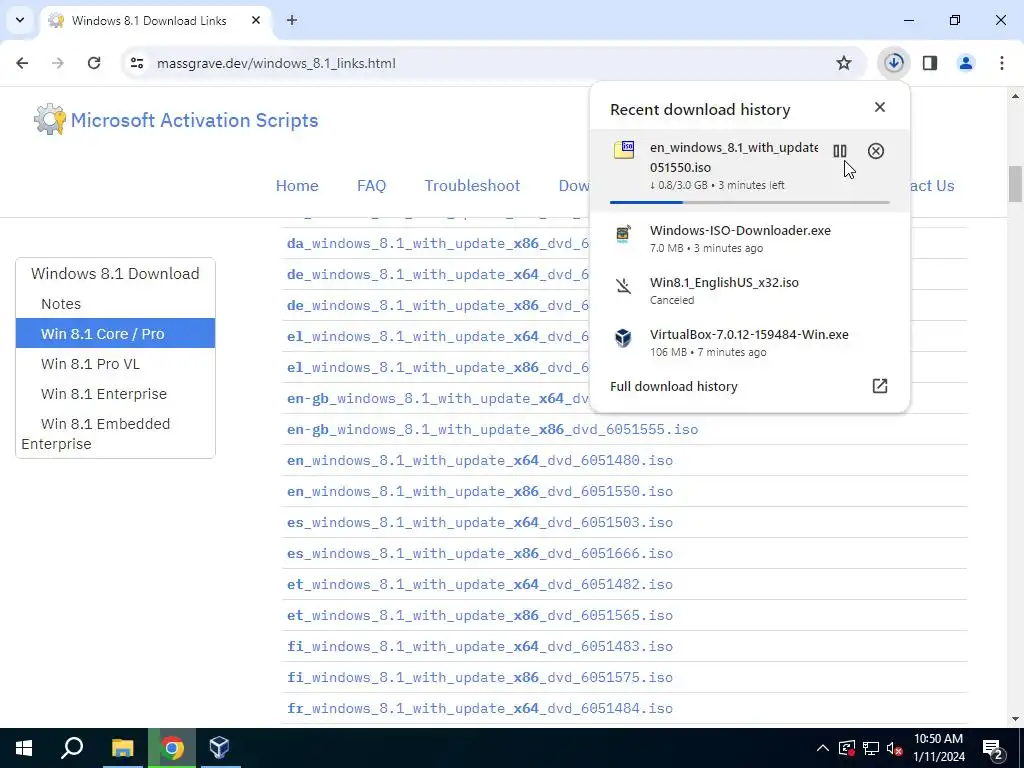Viewport: 1024px width, 768px height.
Task: Click the Full download history label
Action: 673,387
